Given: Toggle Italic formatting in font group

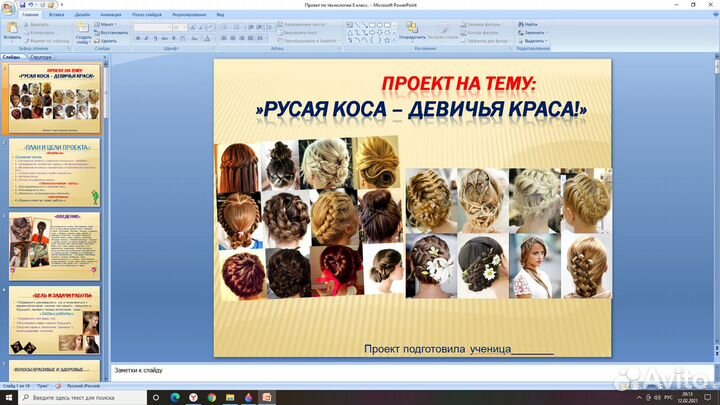Looking at the screenshot, I should click(146, 39).
